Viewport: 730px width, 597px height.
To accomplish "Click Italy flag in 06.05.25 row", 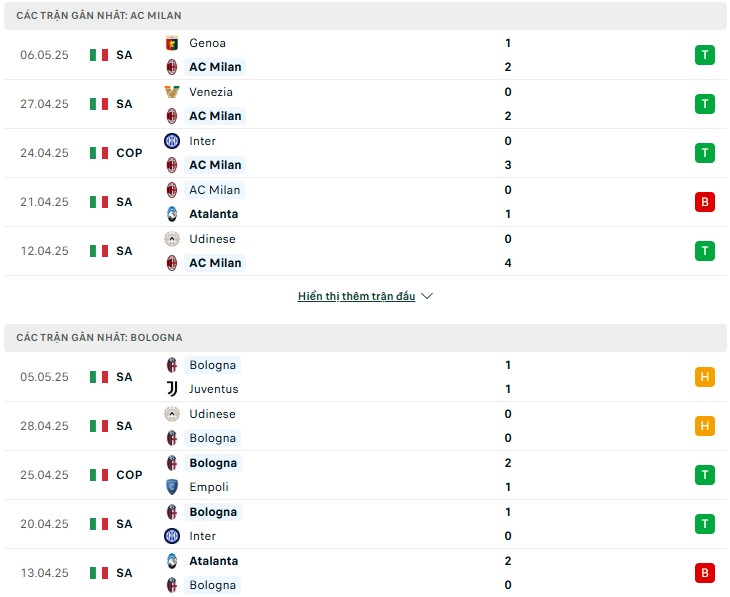I will point(99,55).
